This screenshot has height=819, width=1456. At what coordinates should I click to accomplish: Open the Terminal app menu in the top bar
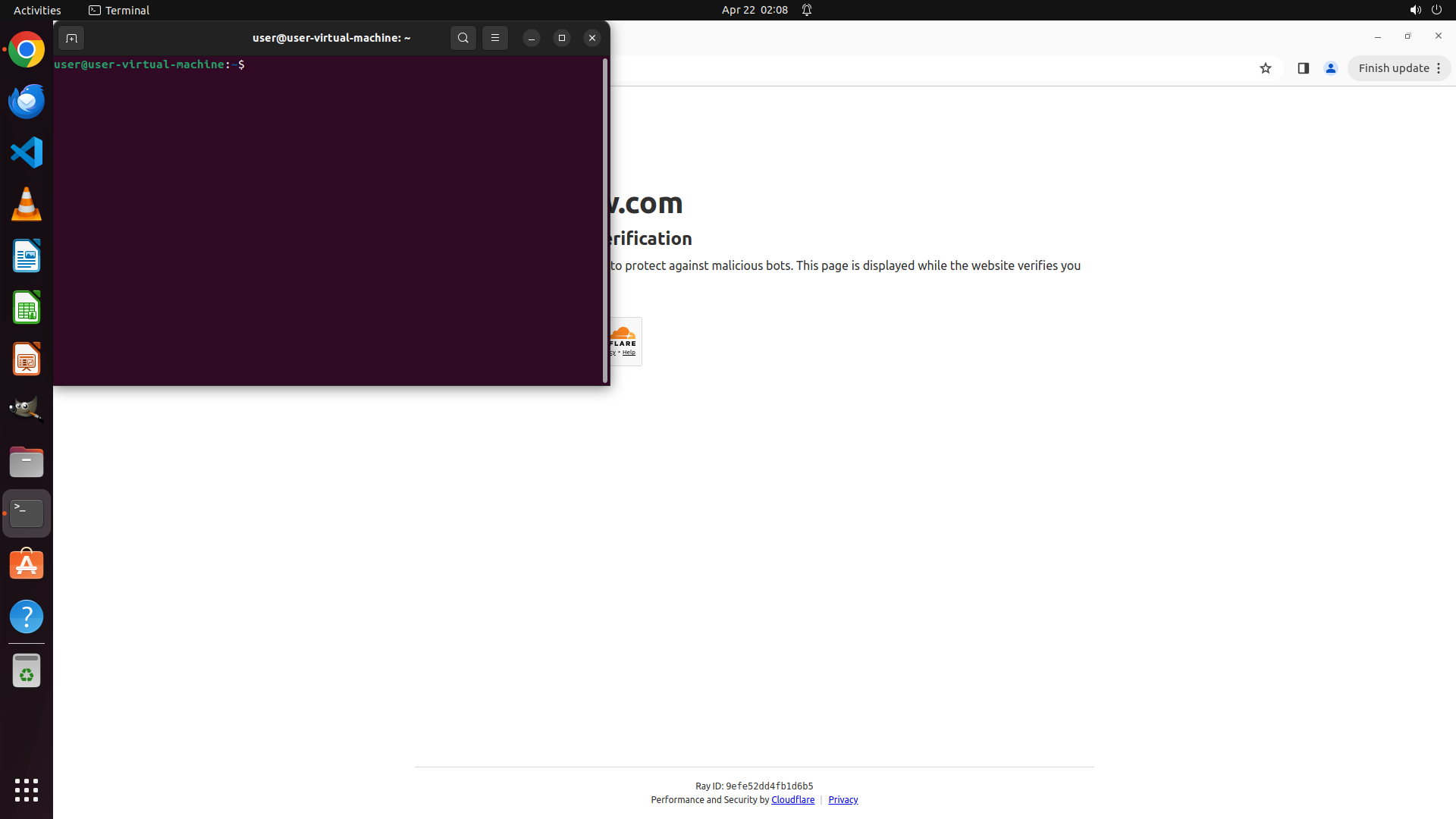(119, 10)
